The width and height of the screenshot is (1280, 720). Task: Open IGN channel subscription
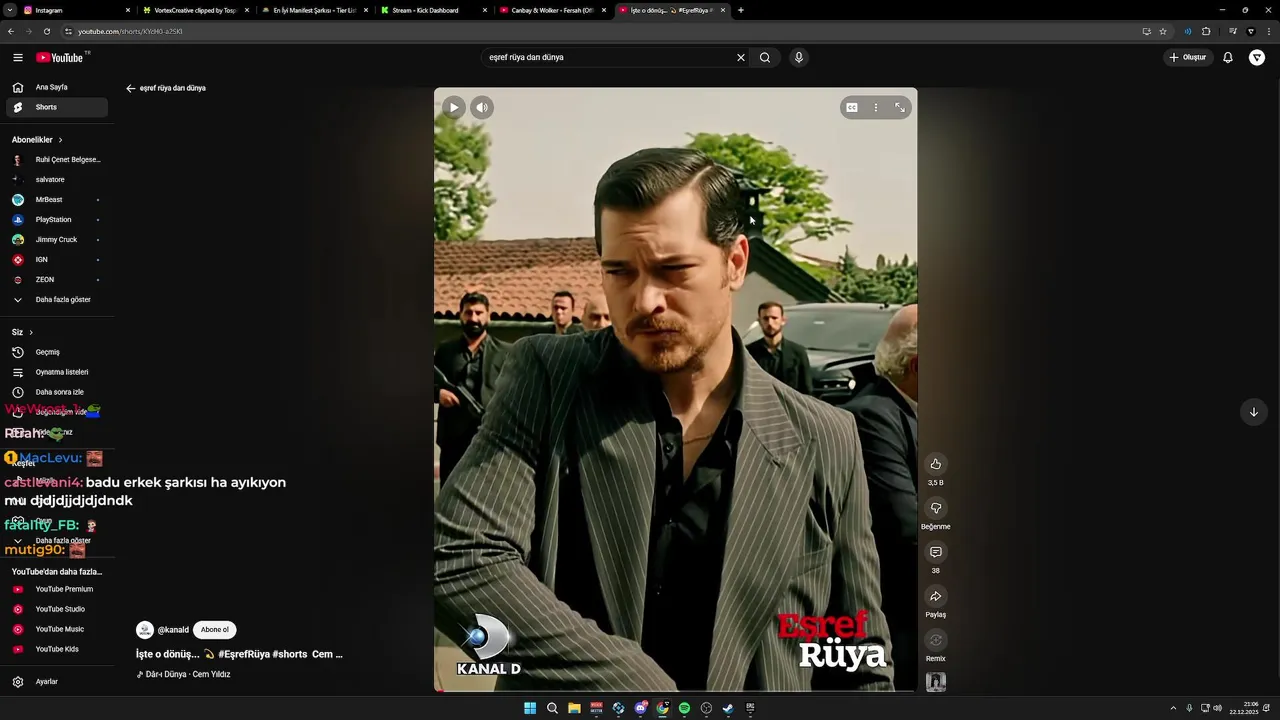point(57,260)
